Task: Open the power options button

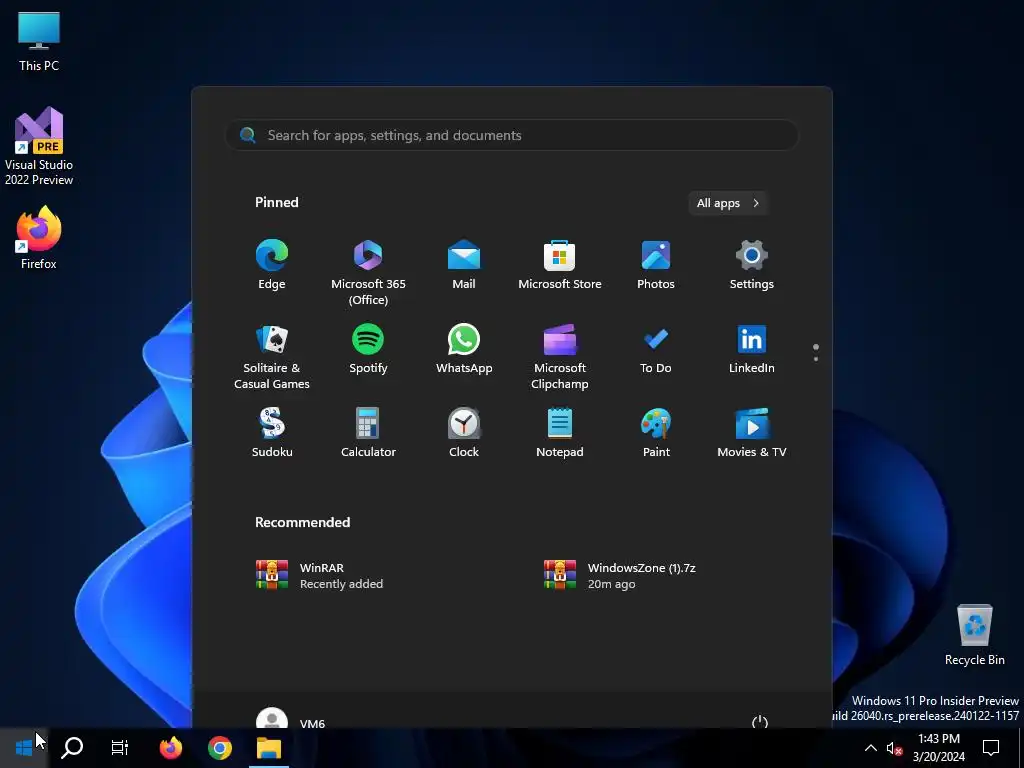Action: pos(760,721)
